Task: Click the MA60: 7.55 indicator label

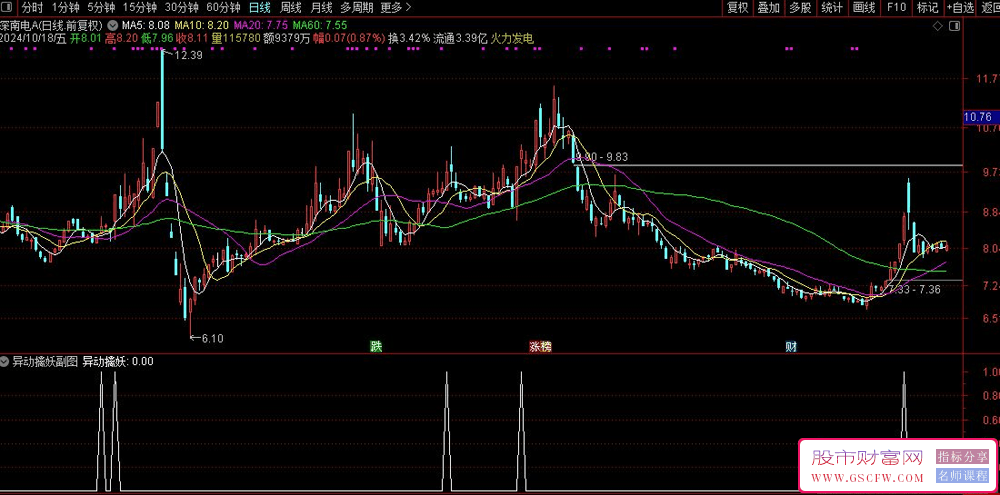Action: point(320,26)
